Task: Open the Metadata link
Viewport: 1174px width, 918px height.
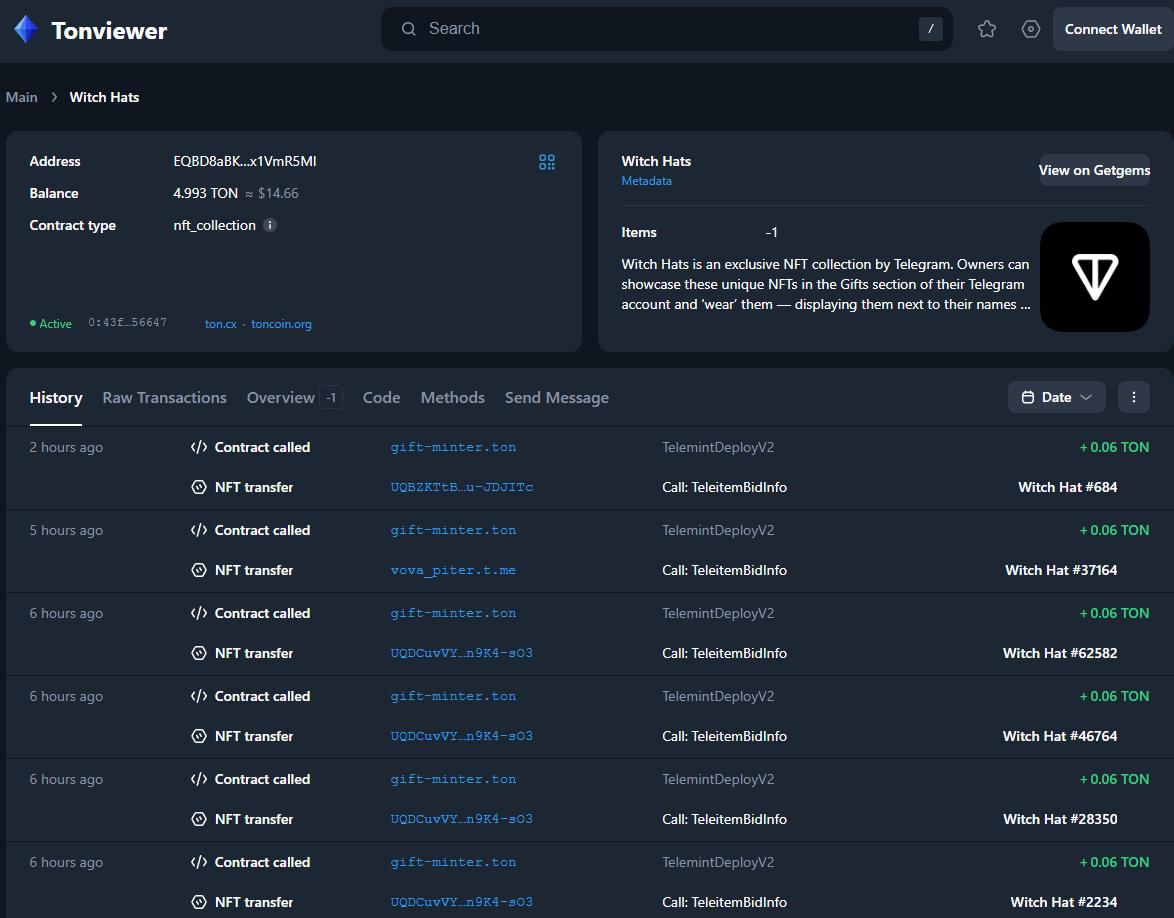Action: [x=646, y=181]
